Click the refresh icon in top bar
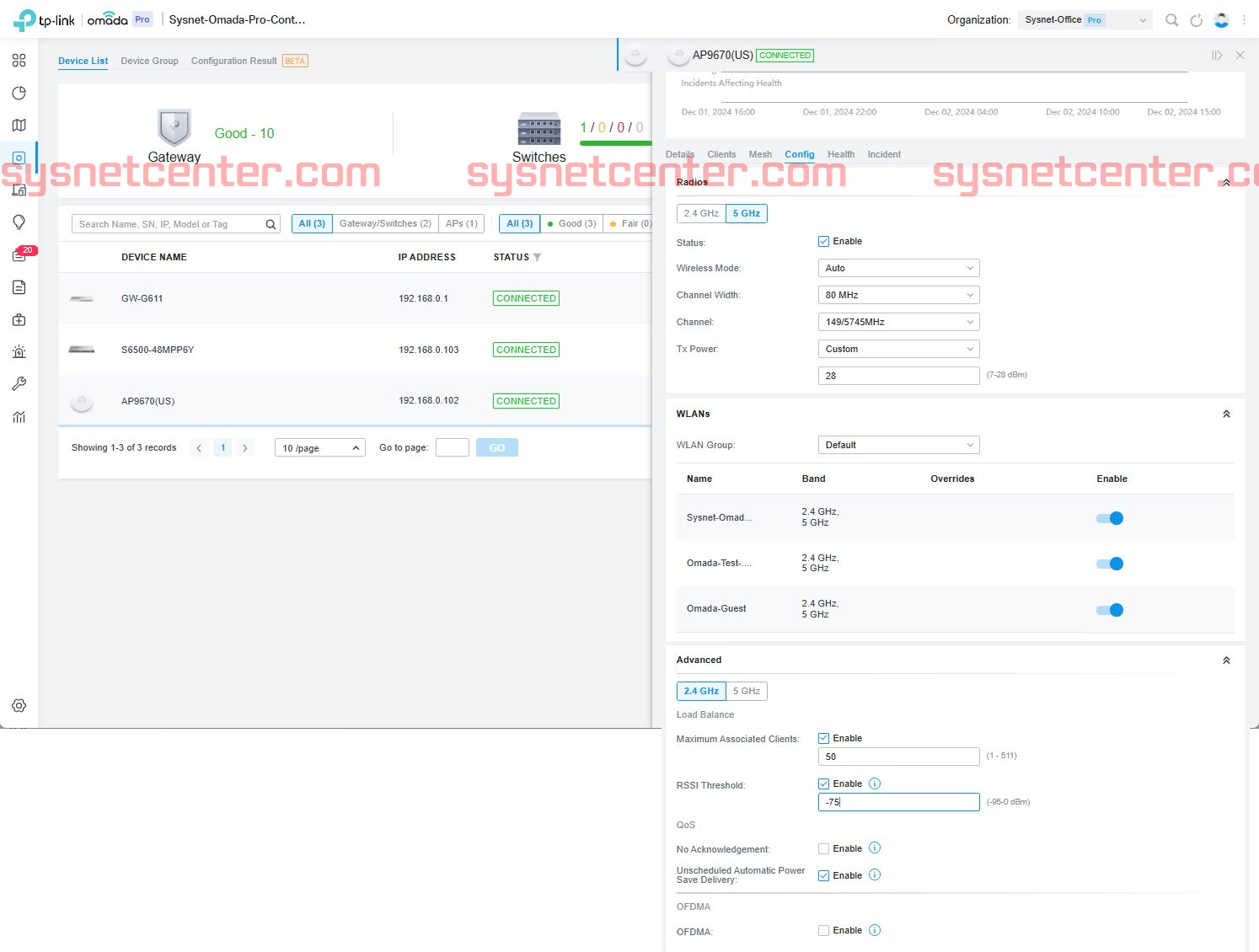 [1196, 20]
